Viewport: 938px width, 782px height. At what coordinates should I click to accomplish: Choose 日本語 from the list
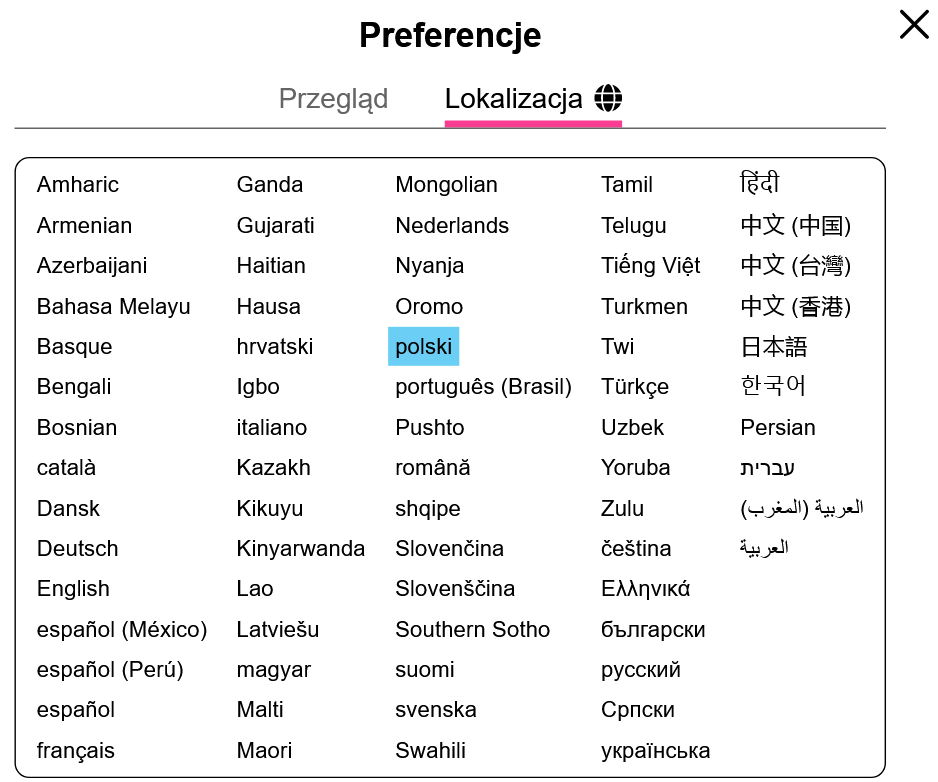773,347
